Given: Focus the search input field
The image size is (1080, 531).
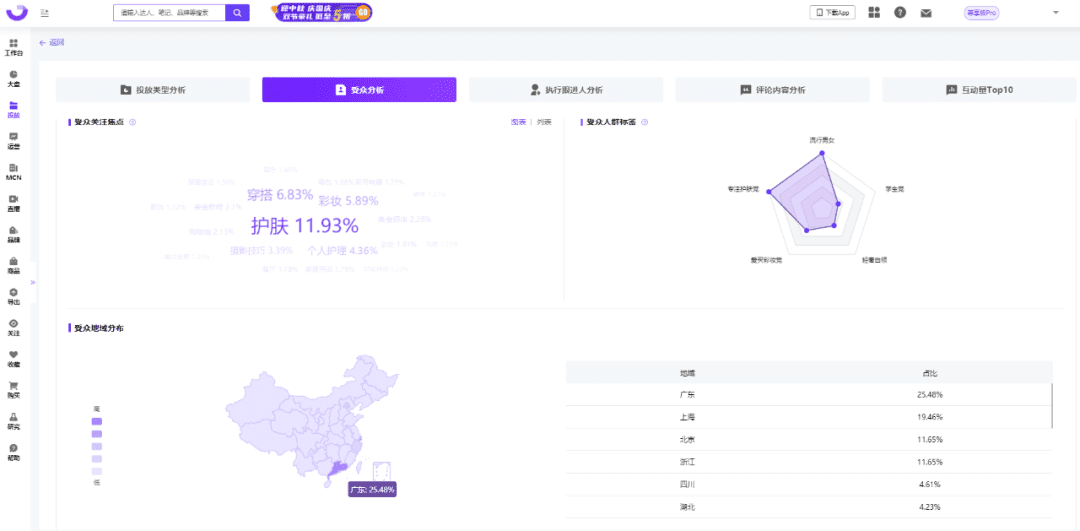Looking at the screenshot, I should pyautogui.click(x=169, y=12).
